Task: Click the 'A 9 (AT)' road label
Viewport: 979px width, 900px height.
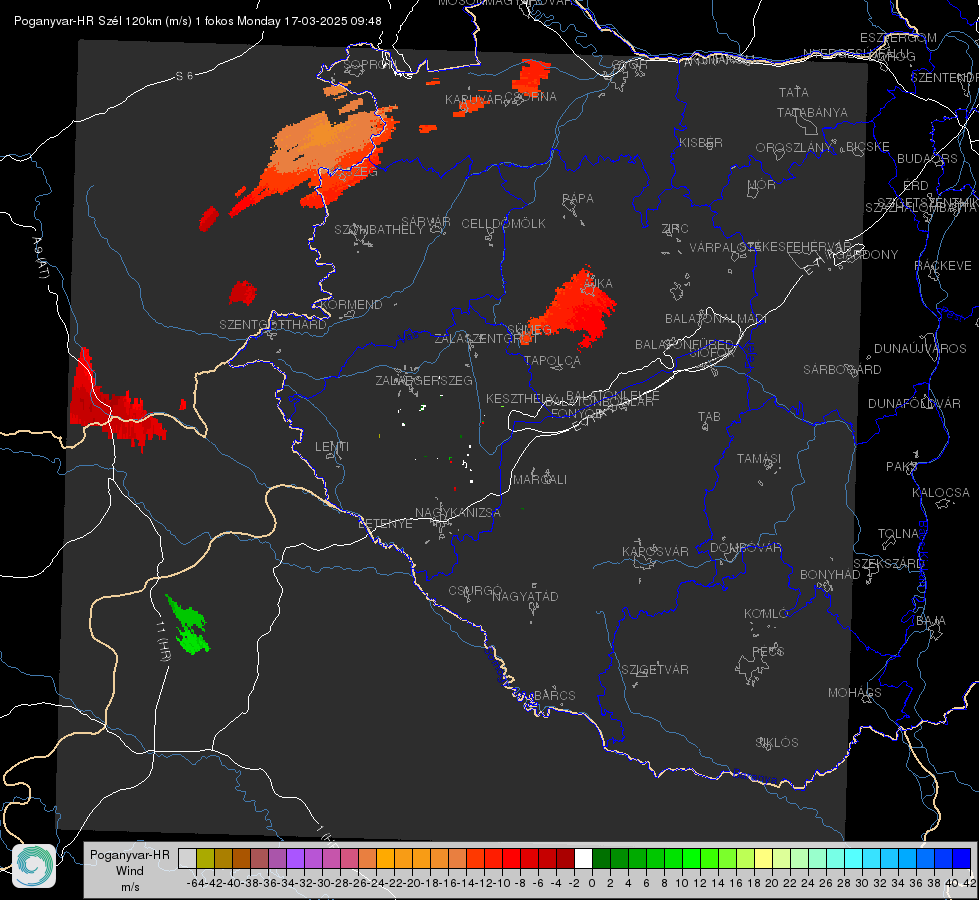Action: coord(41,258)
